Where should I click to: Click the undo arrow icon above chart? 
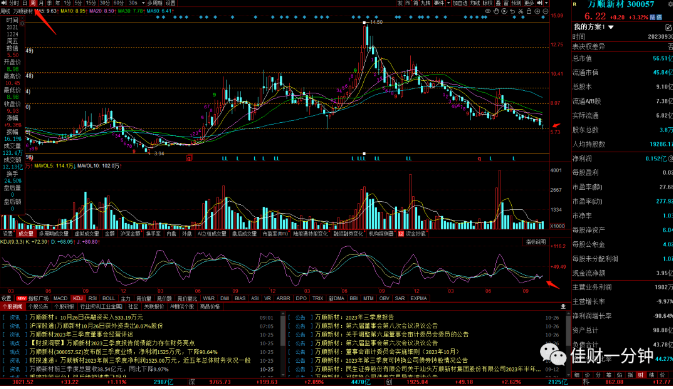512,11
